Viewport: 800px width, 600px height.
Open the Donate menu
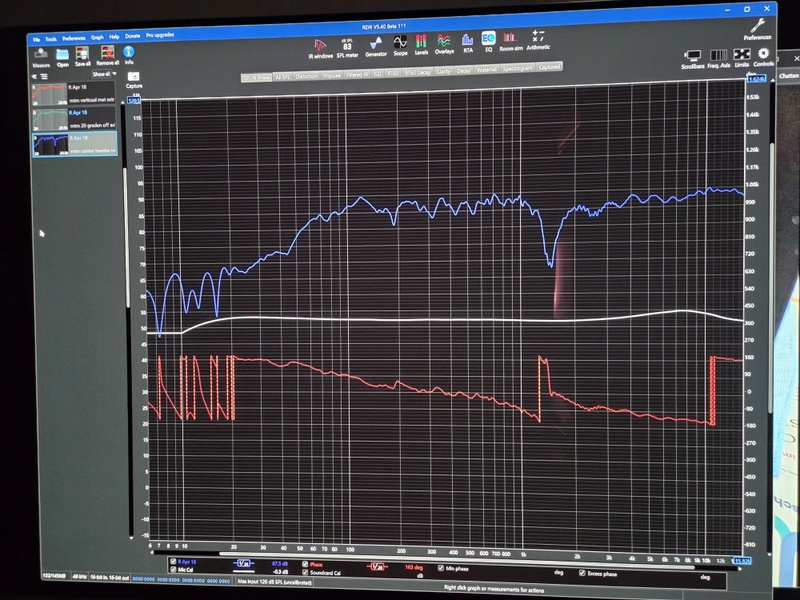coord(133,36)
